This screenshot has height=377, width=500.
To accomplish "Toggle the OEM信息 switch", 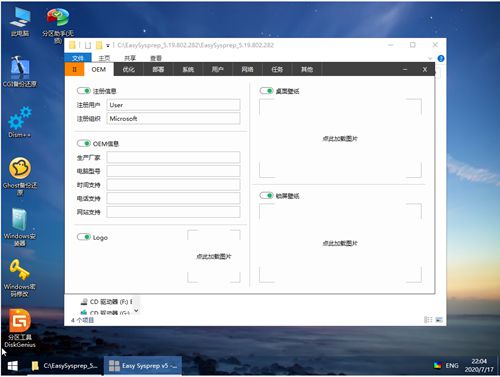I will tap(84, 143).
